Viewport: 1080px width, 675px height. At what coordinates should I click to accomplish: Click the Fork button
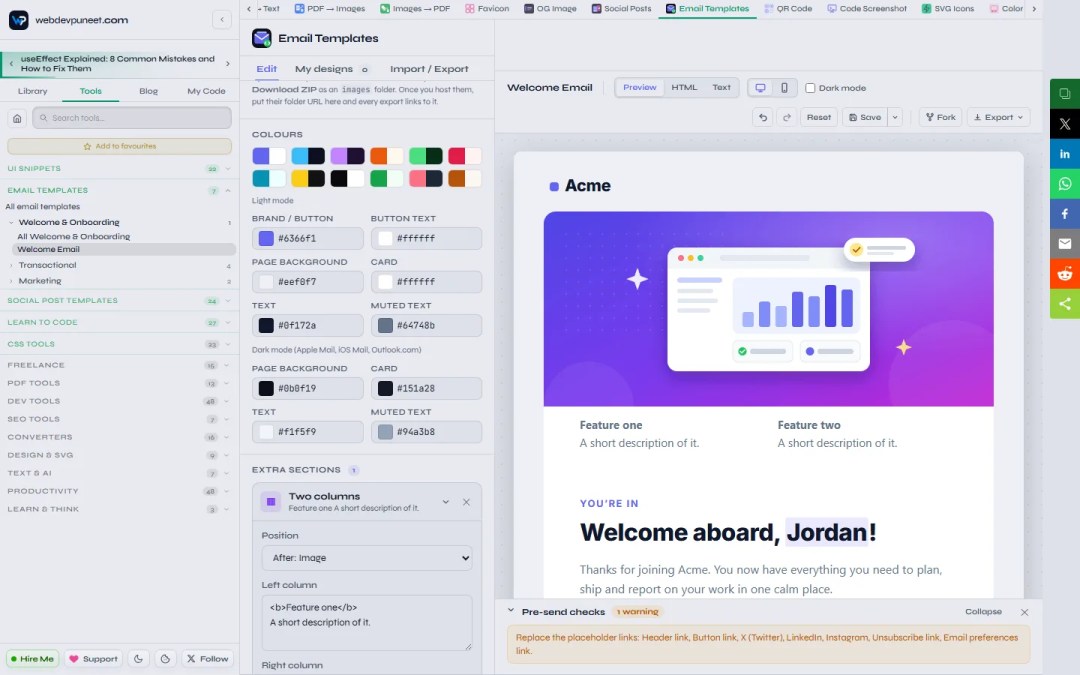click(940, 117)
